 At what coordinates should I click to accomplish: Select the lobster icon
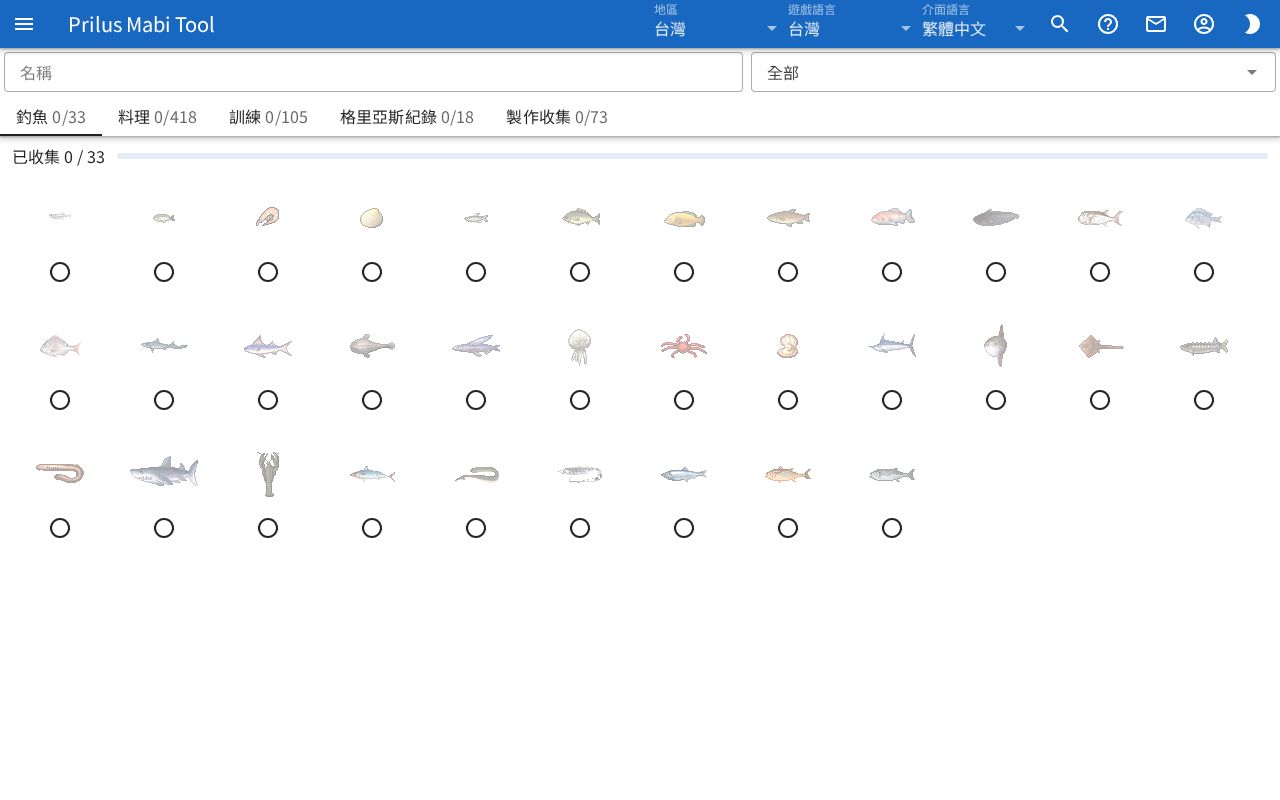point(268,473)
